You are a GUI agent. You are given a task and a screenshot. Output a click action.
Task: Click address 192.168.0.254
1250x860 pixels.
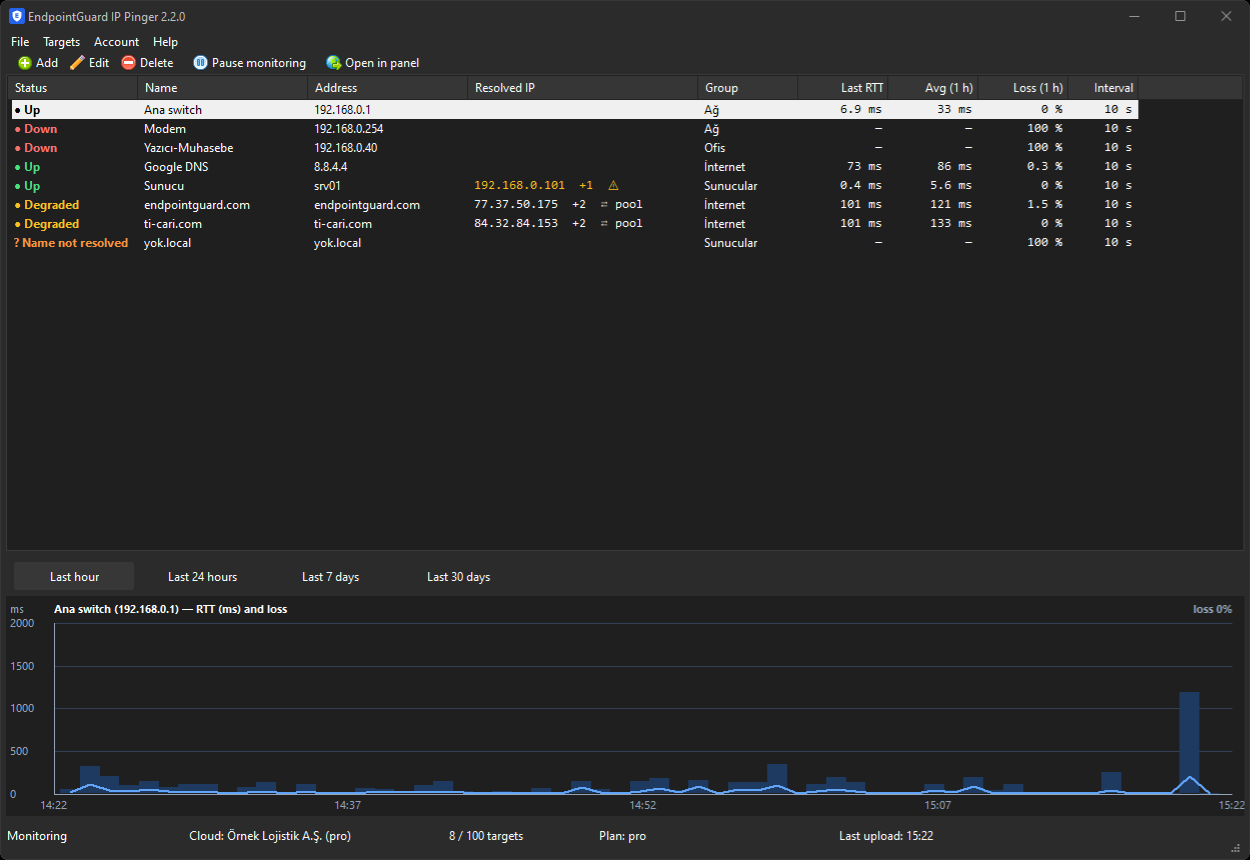[x=349, y=129]
